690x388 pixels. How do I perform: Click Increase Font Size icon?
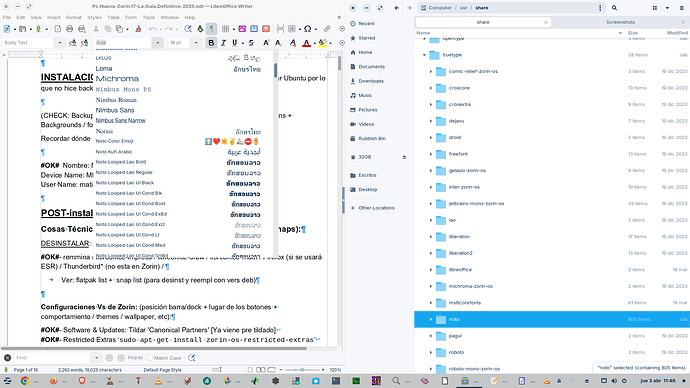[x=266, y=43]
